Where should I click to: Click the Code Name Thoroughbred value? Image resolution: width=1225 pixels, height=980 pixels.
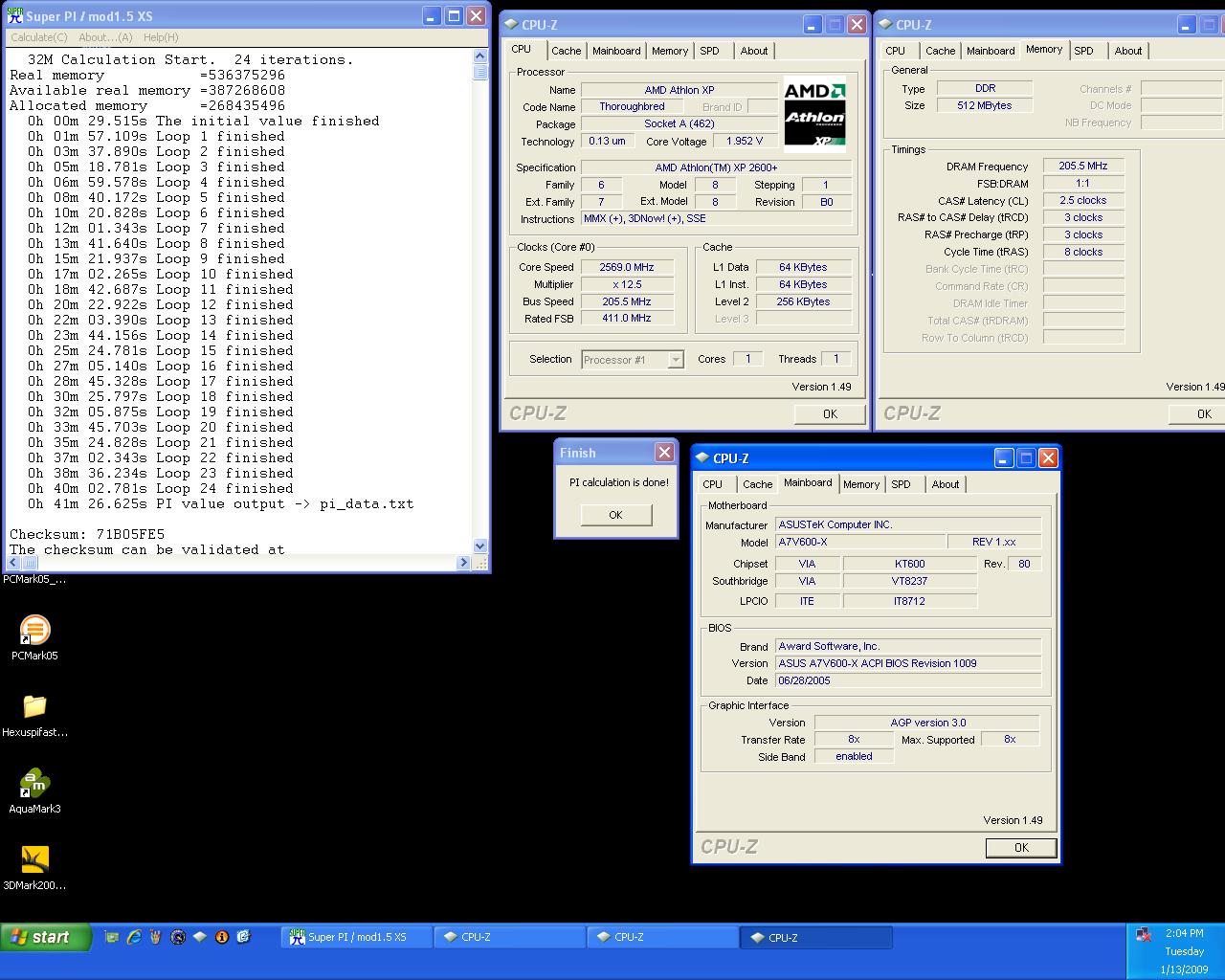pos(632,106)
